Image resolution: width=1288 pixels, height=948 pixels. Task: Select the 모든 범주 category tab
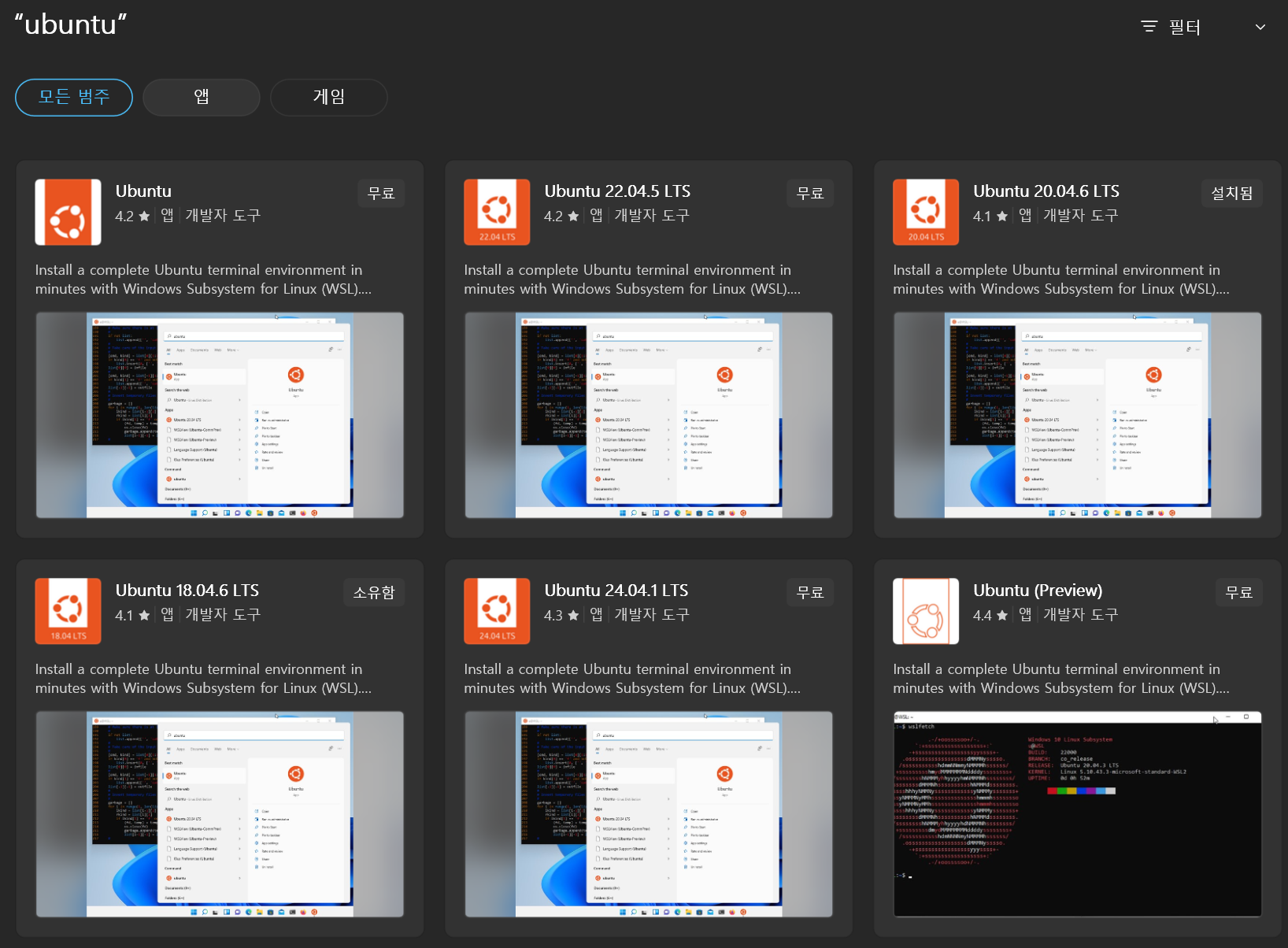74,97
